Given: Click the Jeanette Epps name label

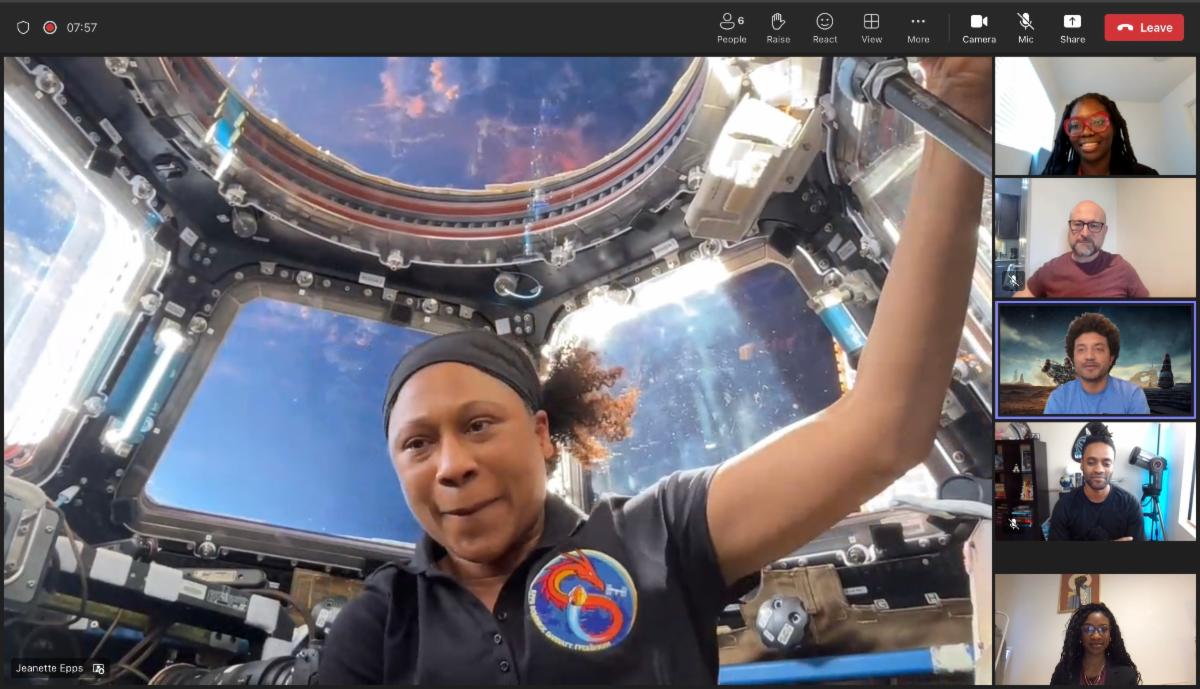Looking at the screenshot, I should 50,668.
